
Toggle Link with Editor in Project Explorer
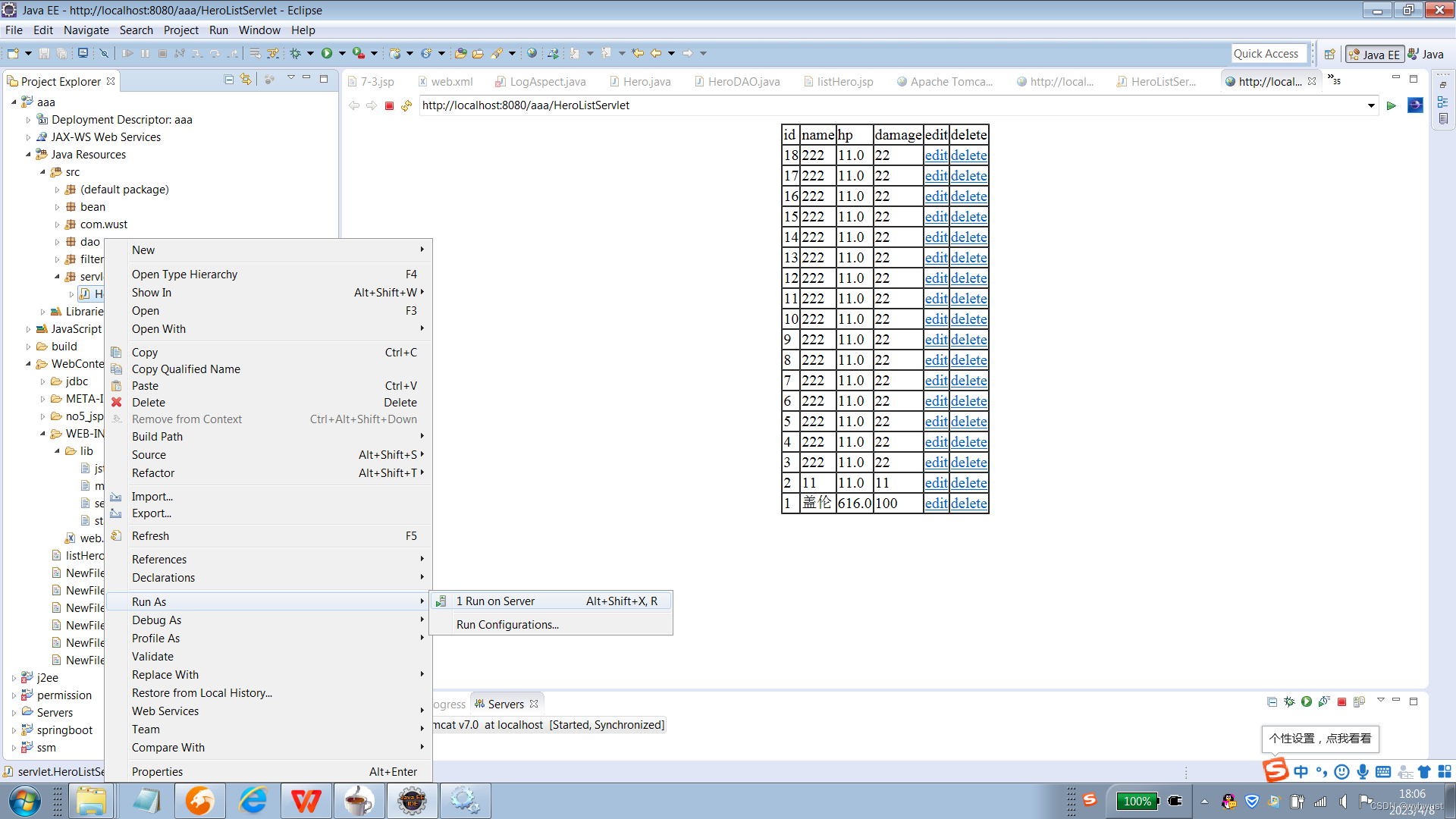[x=246, y=80]
